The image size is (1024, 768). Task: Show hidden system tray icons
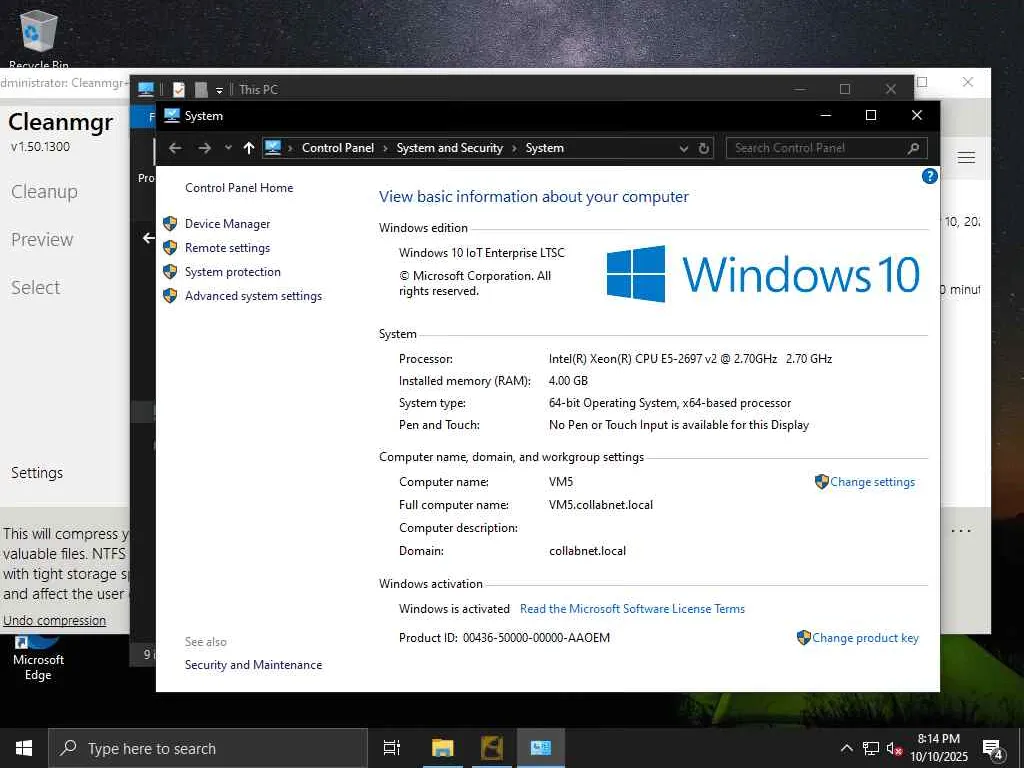[846, 748]
